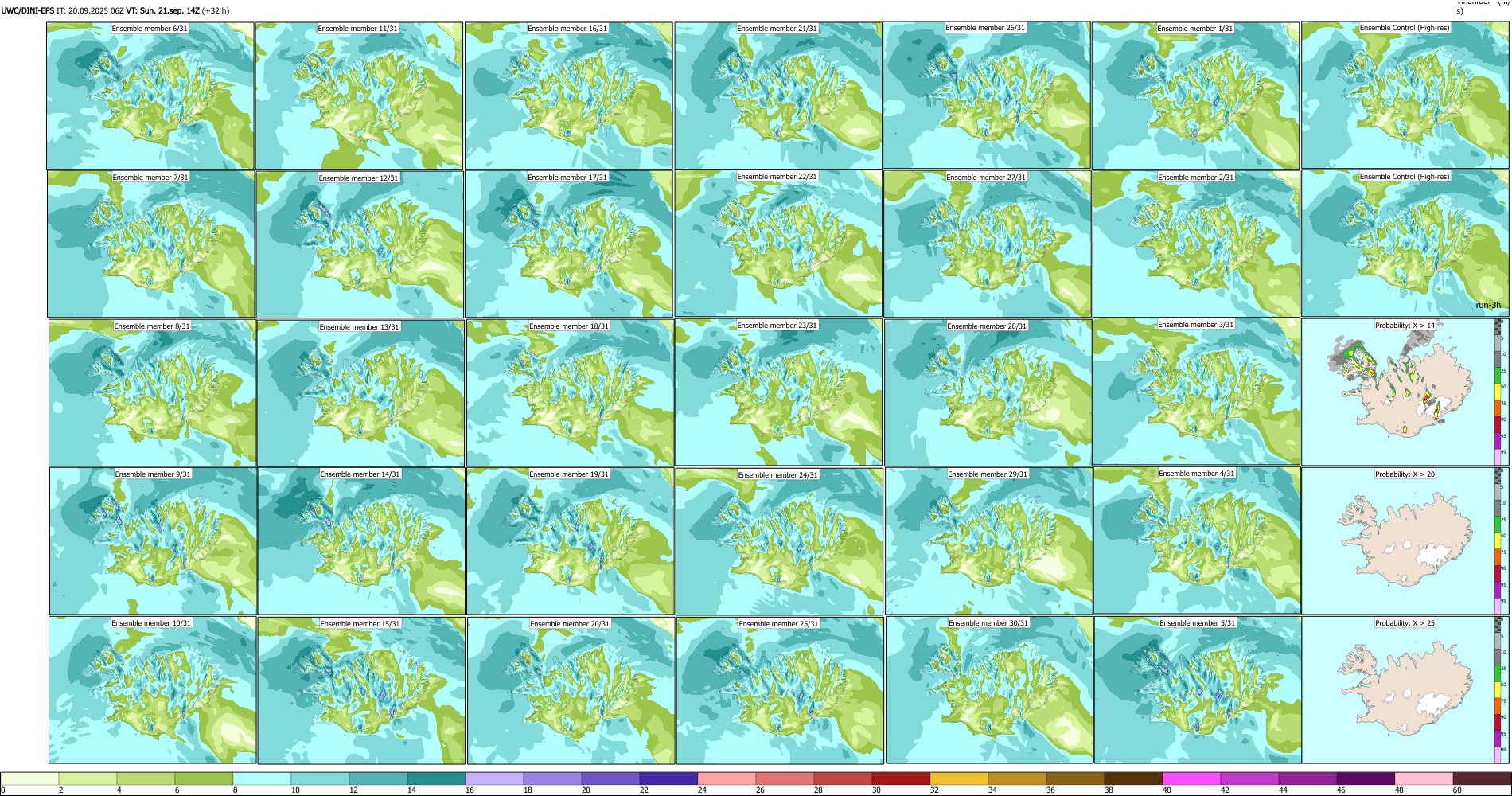
Task: View the Ensemble member 25/31 map
Action: pyautogui.click(x=780, y=689)
